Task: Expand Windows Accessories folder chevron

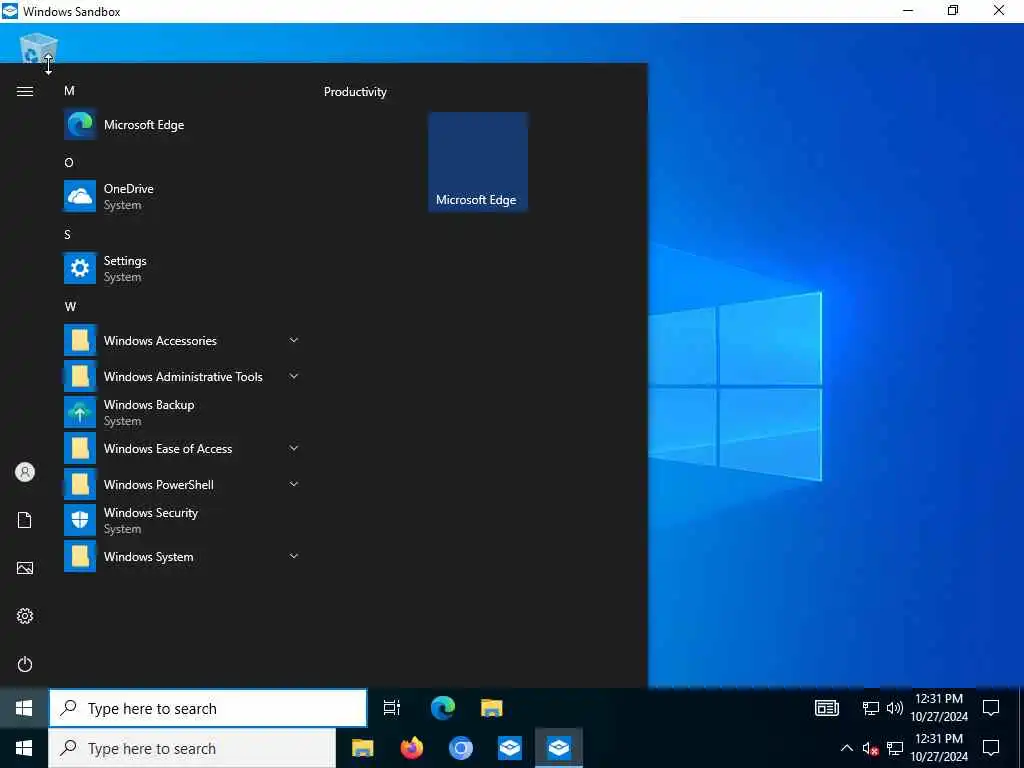Action: point(294,340)
